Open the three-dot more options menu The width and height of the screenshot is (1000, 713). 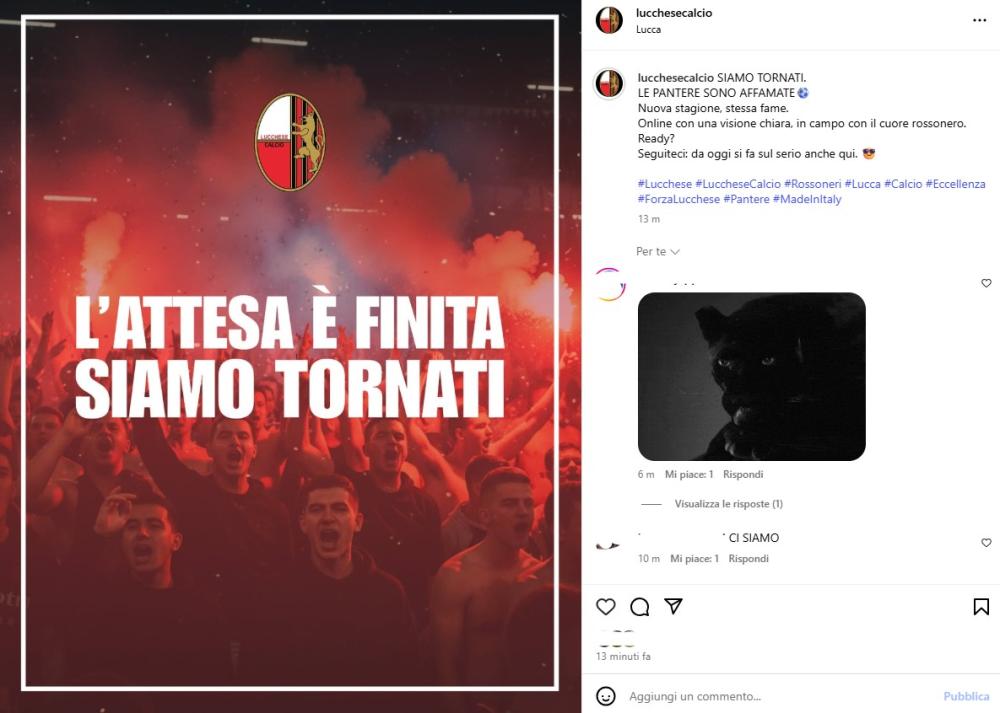(x=980, y=20)
